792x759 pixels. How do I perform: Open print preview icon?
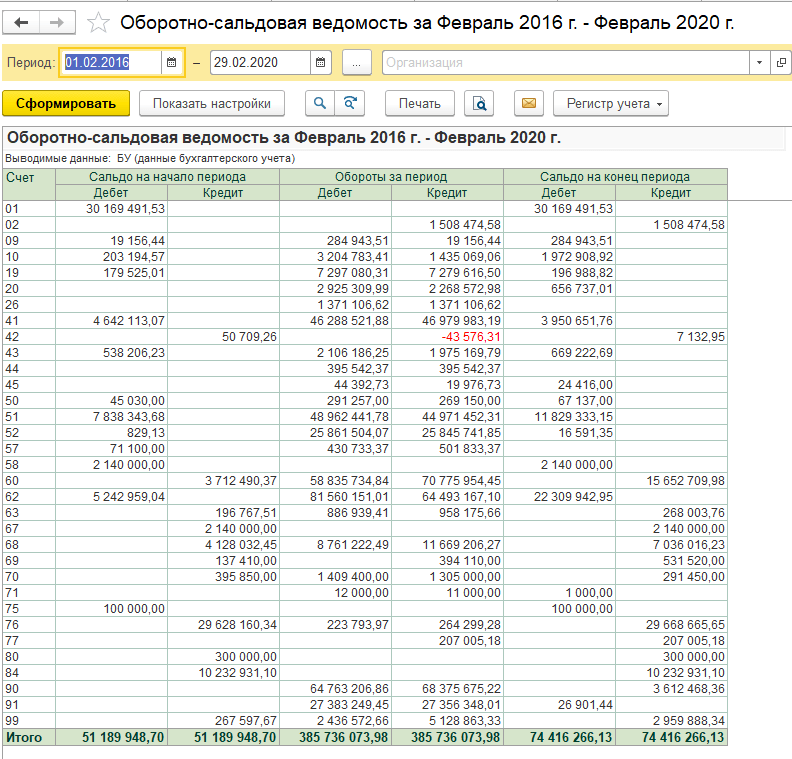(x=479, y=104)
